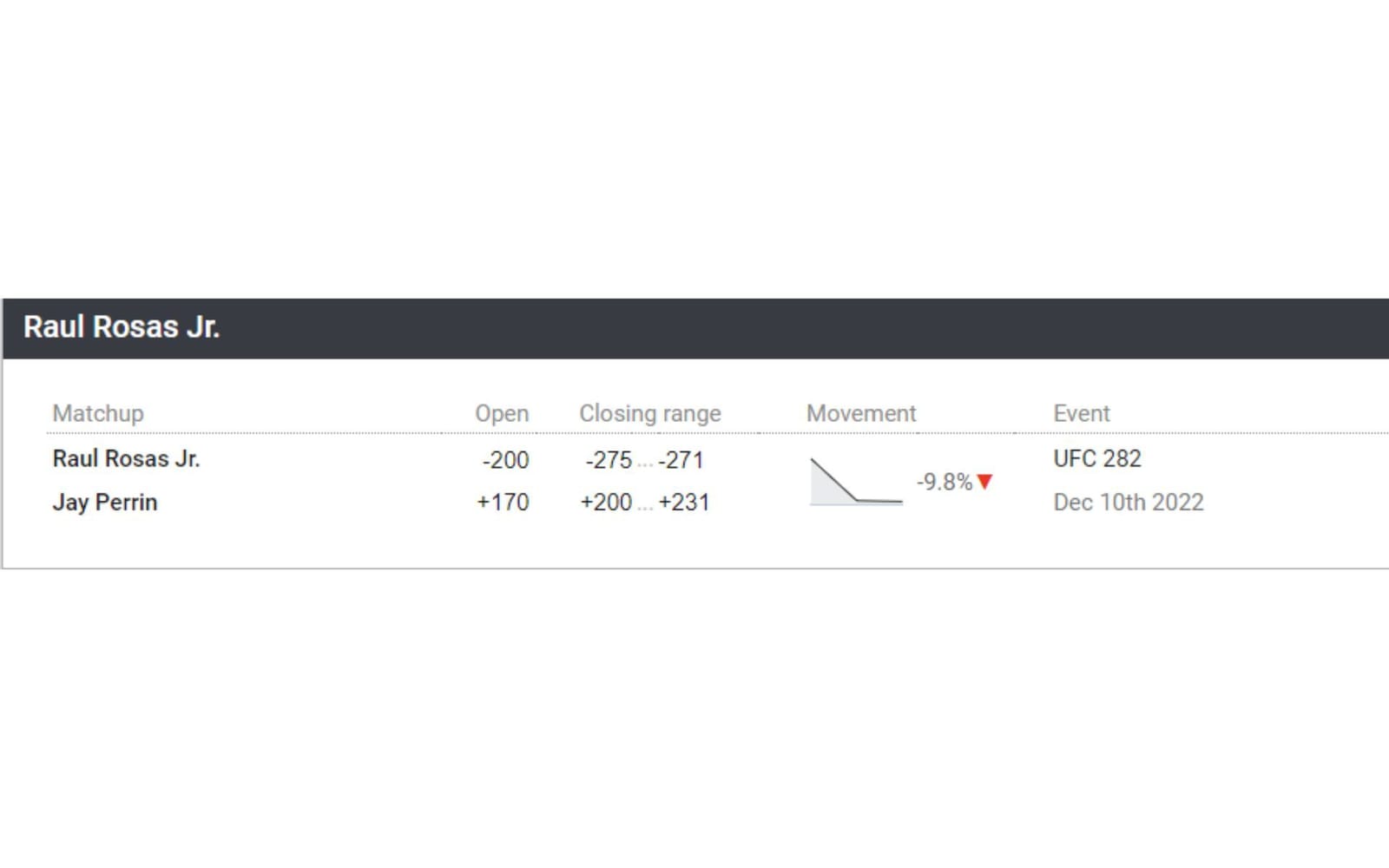The width and height of the screenshot is (1389, 868).
Task: Sort by the Open column header
Action: [x=503, y=413]
